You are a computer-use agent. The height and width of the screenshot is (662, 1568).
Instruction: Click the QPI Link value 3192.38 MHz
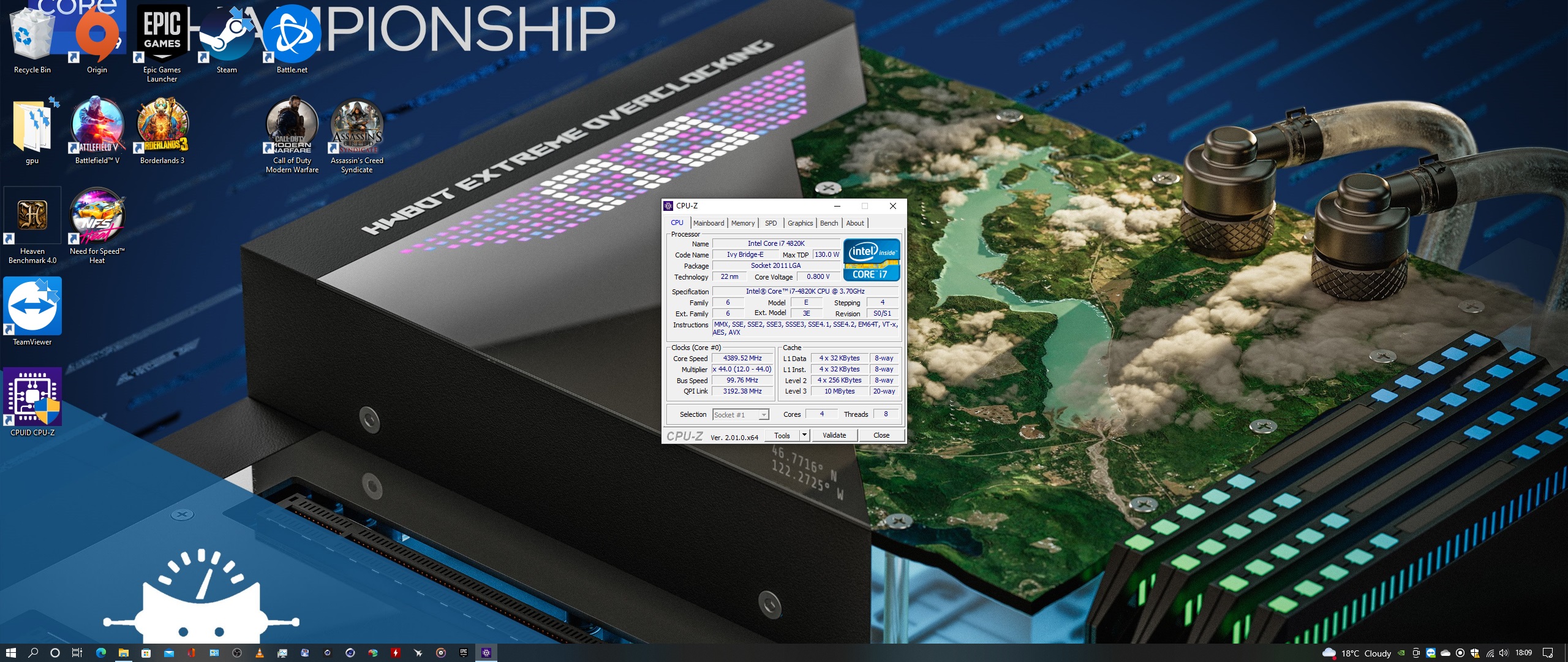(x=742, y=391)
